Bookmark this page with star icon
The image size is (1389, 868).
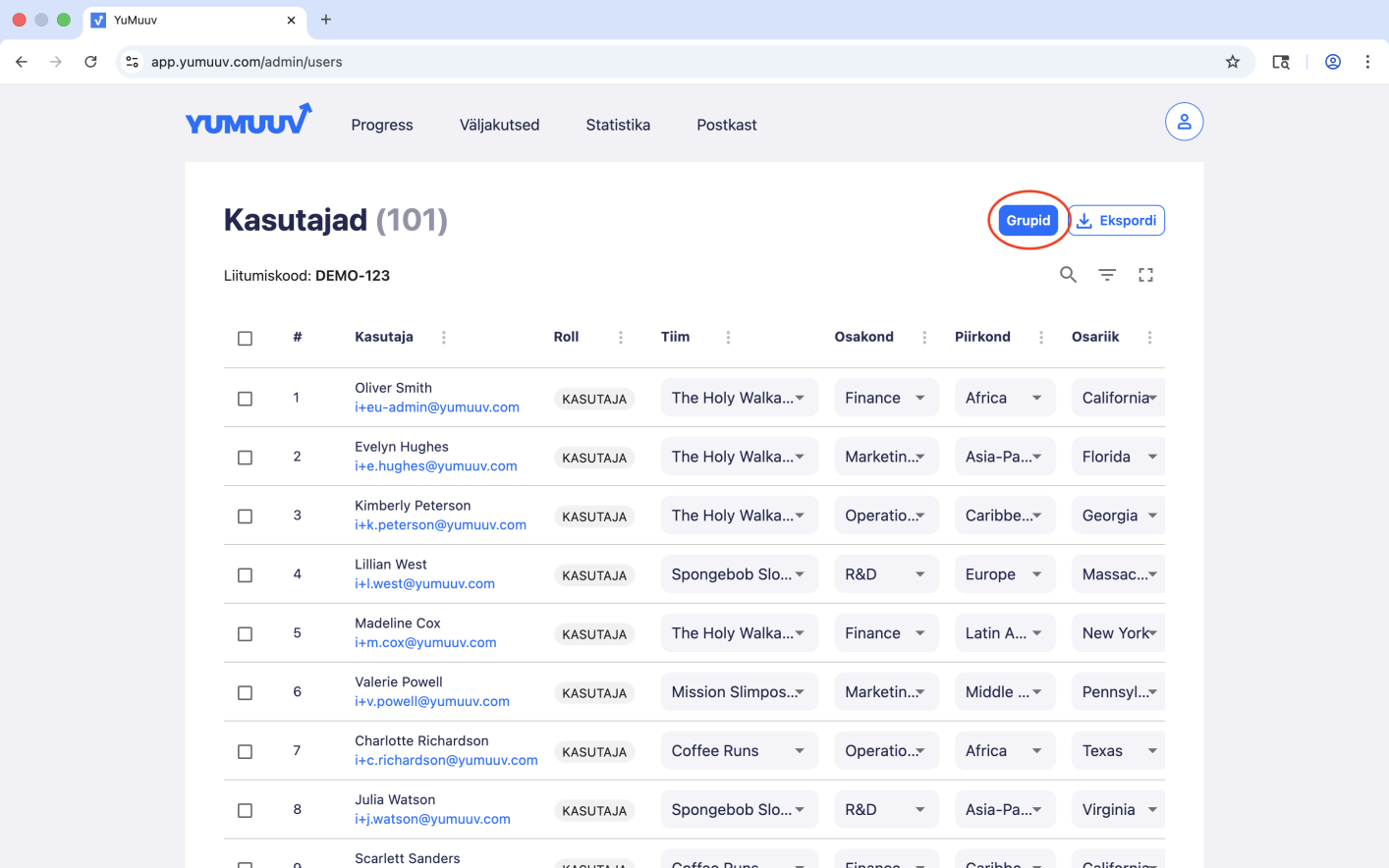[1232, 62]
